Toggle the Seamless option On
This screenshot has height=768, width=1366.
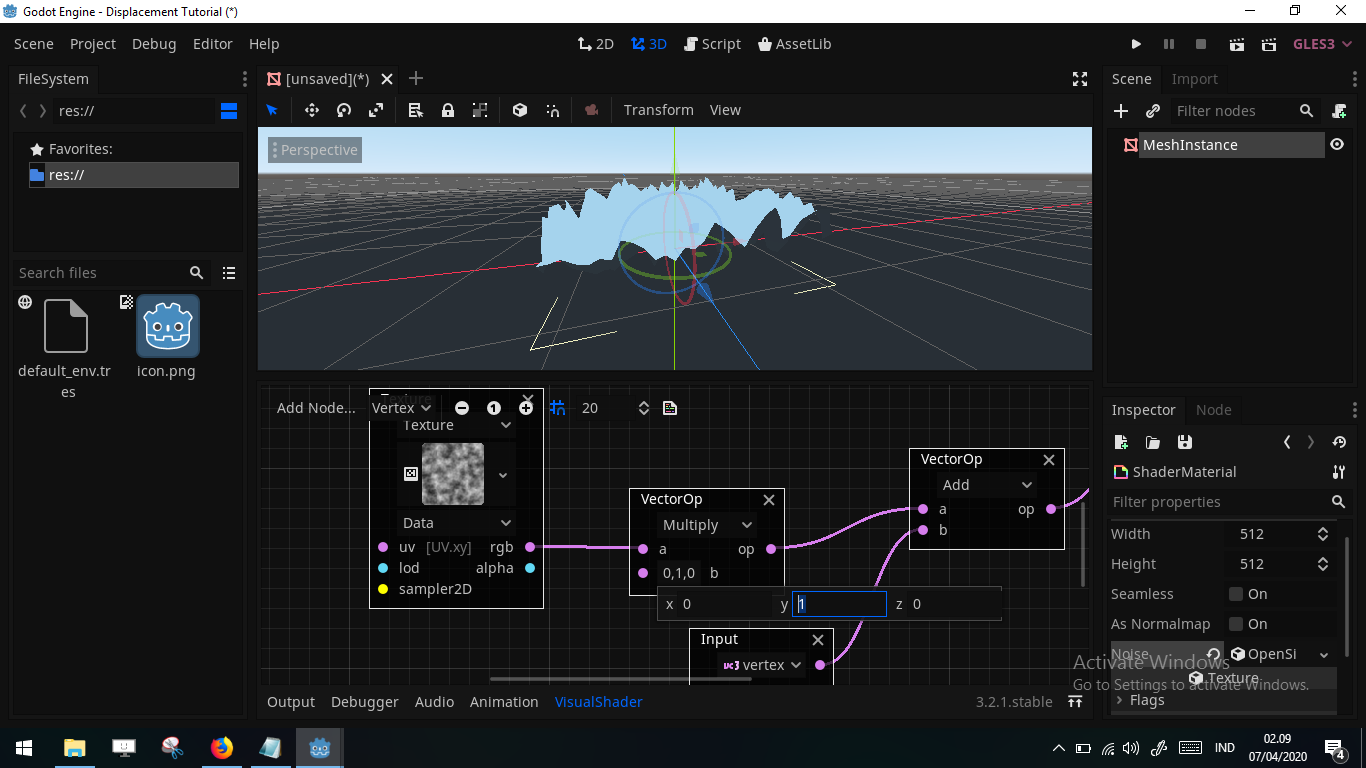(x=1238, y=594)
